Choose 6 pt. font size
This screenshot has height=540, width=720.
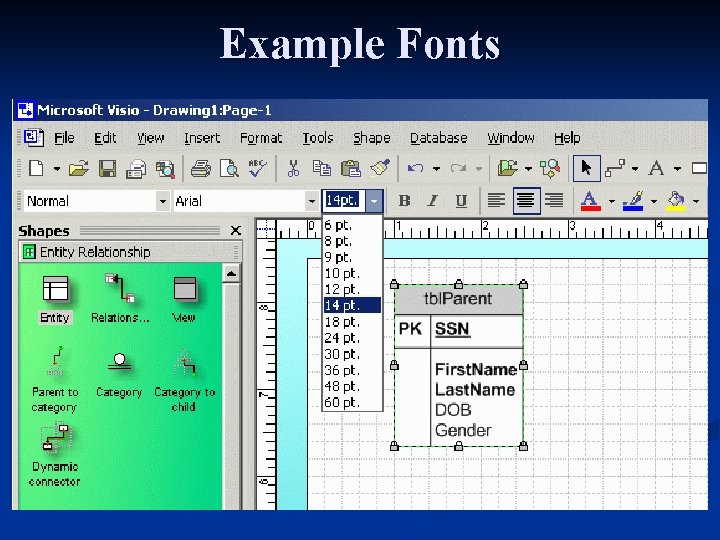coord(352,225)
